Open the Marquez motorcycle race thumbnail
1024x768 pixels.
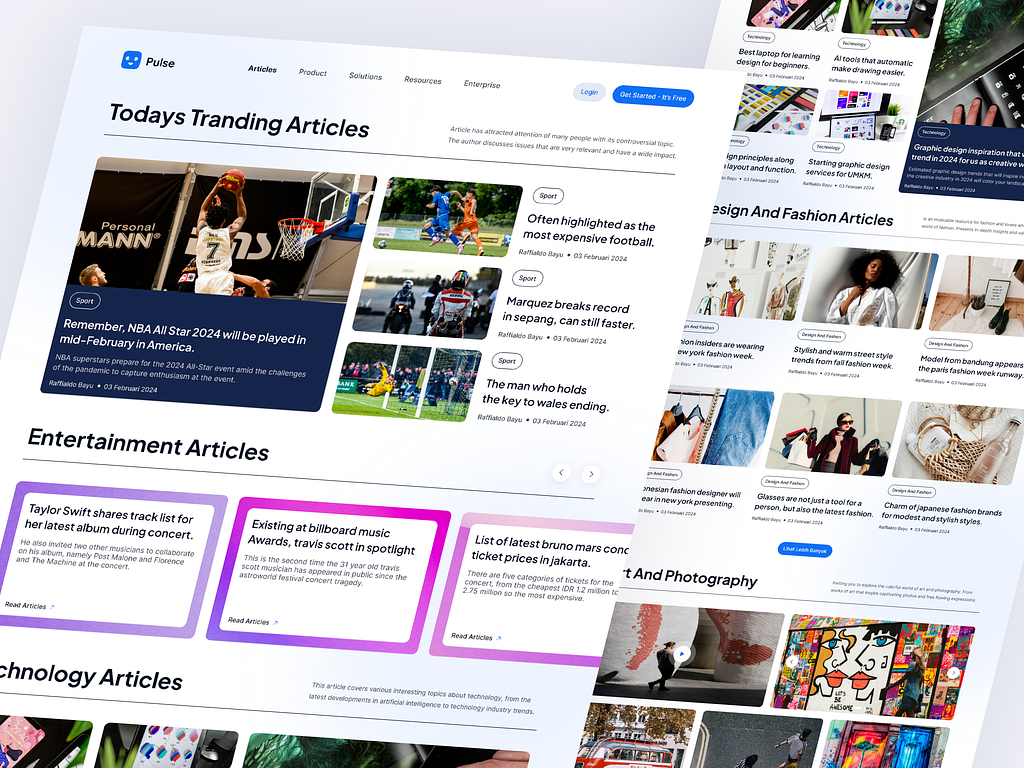pyautogui.click(x=427, y=300)
